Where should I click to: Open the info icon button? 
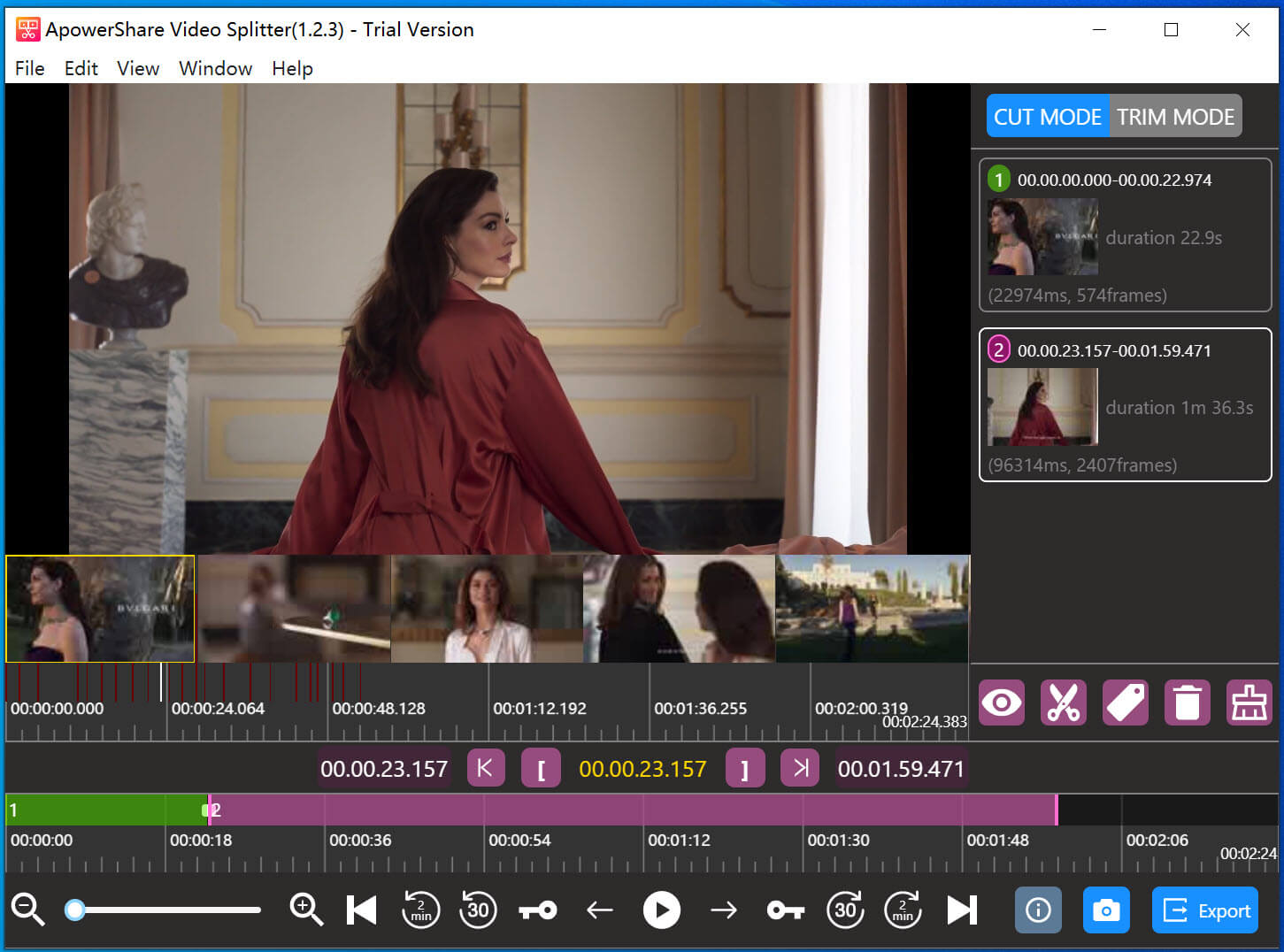pyautogui.click(x=1038, y=910)
